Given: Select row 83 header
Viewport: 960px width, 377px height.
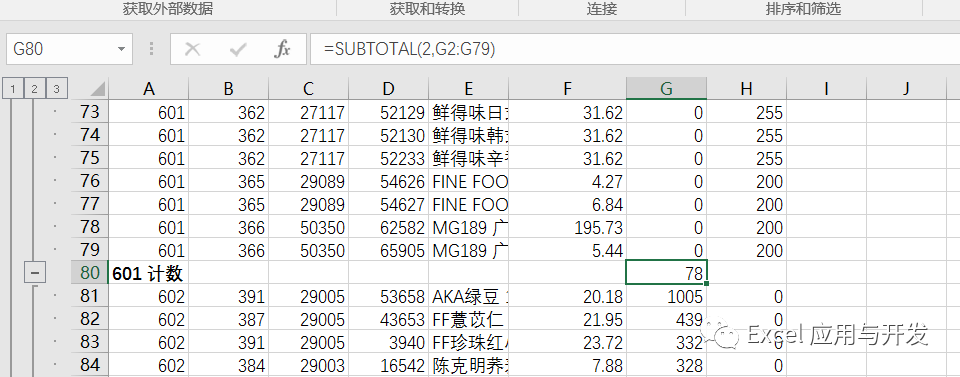Looking at the screenshot, I should point(89,342).
